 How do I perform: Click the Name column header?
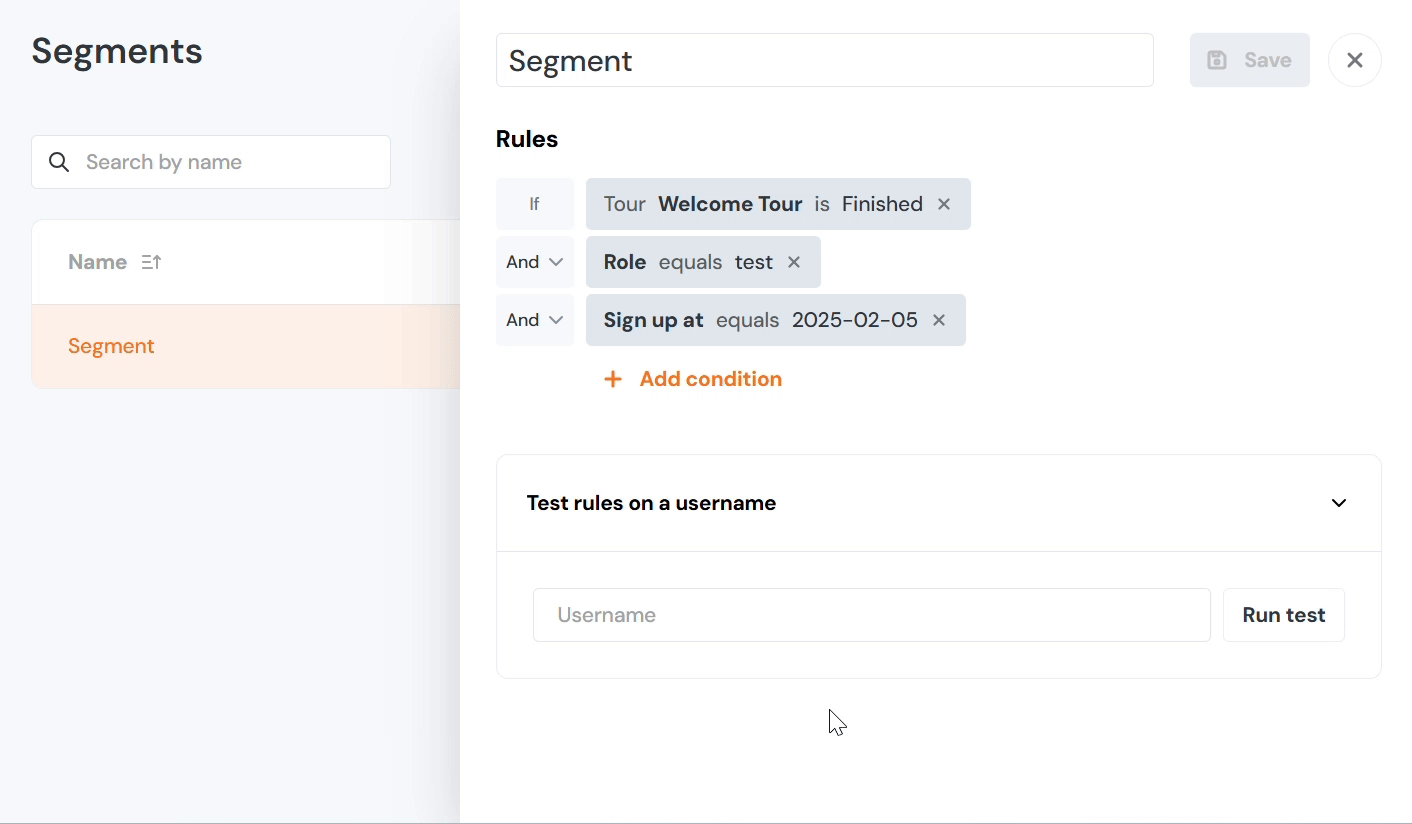click(97, 262)
